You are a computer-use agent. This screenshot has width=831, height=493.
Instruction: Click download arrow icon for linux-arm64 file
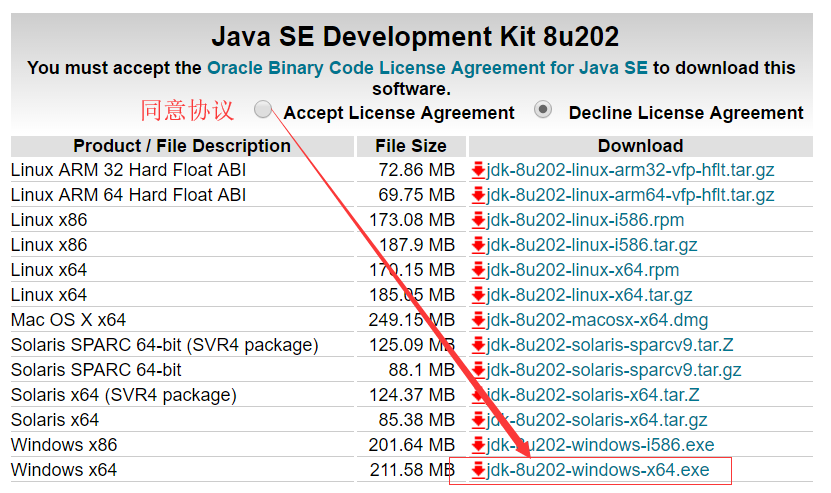(479, 195)
